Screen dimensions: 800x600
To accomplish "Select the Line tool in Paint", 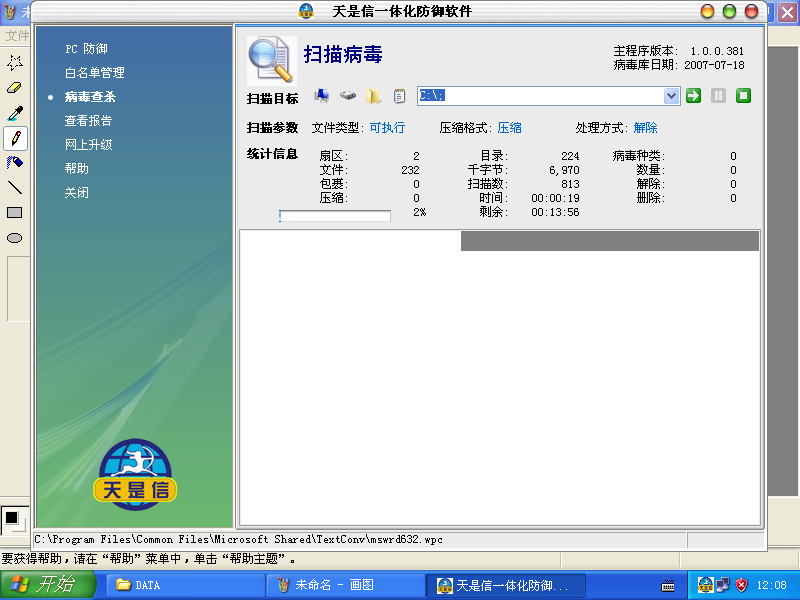I will tap(15, 188).
